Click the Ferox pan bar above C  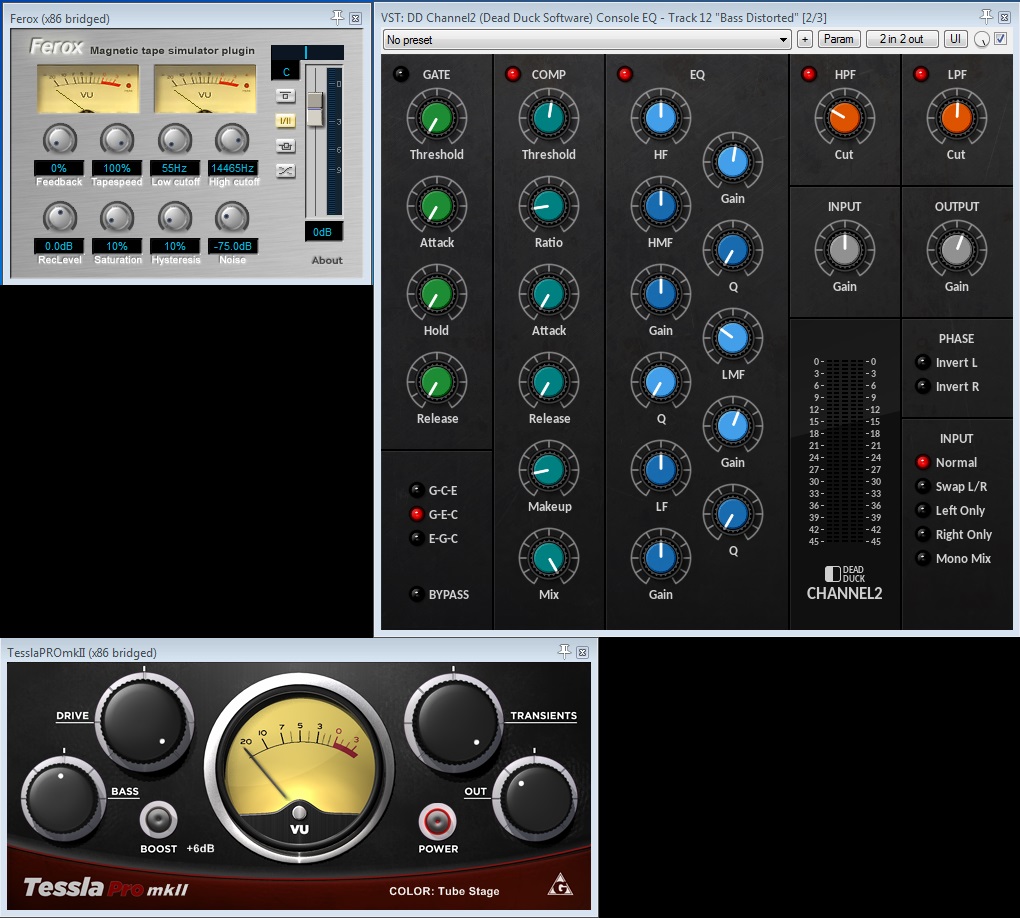click(x=307, y=52)
